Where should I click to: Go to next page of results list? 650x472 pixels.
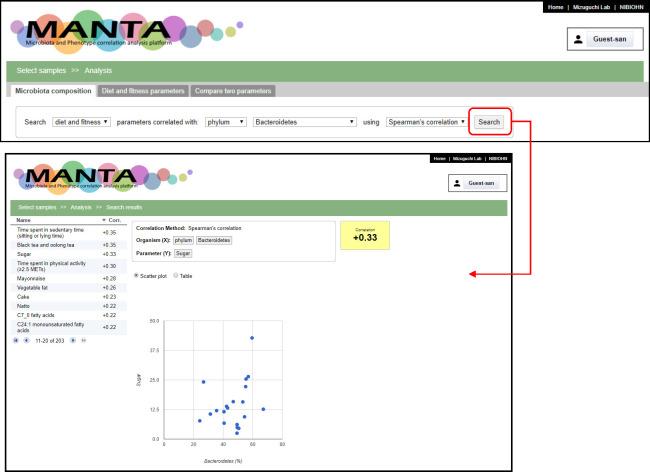(x=73, y=340)
